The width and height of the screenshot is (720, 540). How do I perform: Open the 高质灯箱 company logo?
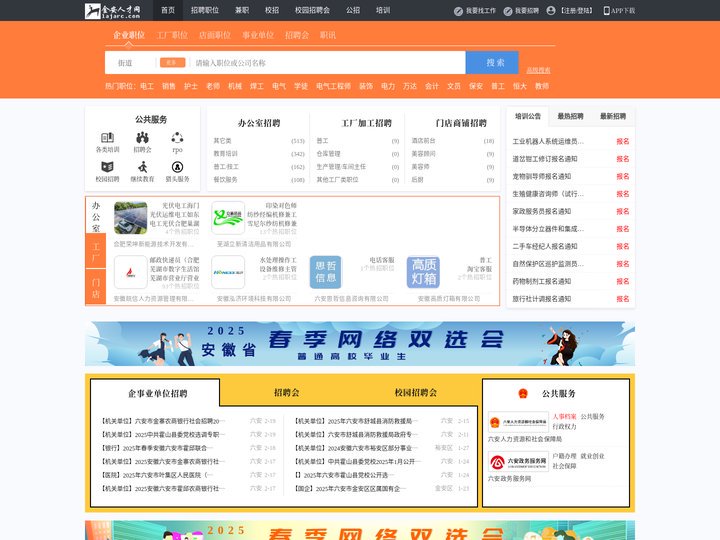coord(423,272)
